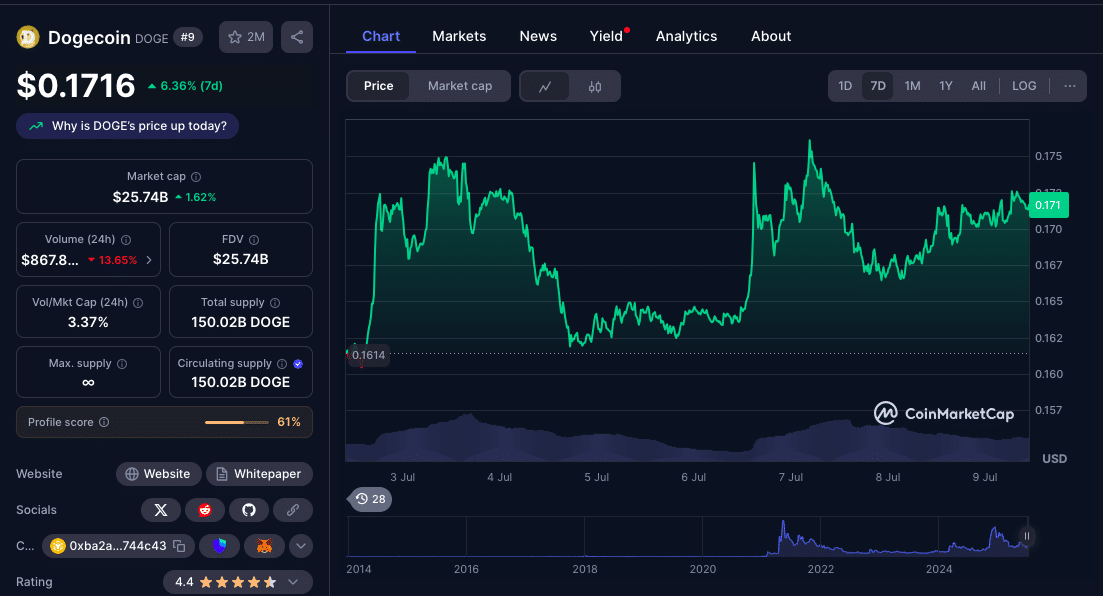Click the historical mini chart timeline
The image size is (1103, 596).
688,537
